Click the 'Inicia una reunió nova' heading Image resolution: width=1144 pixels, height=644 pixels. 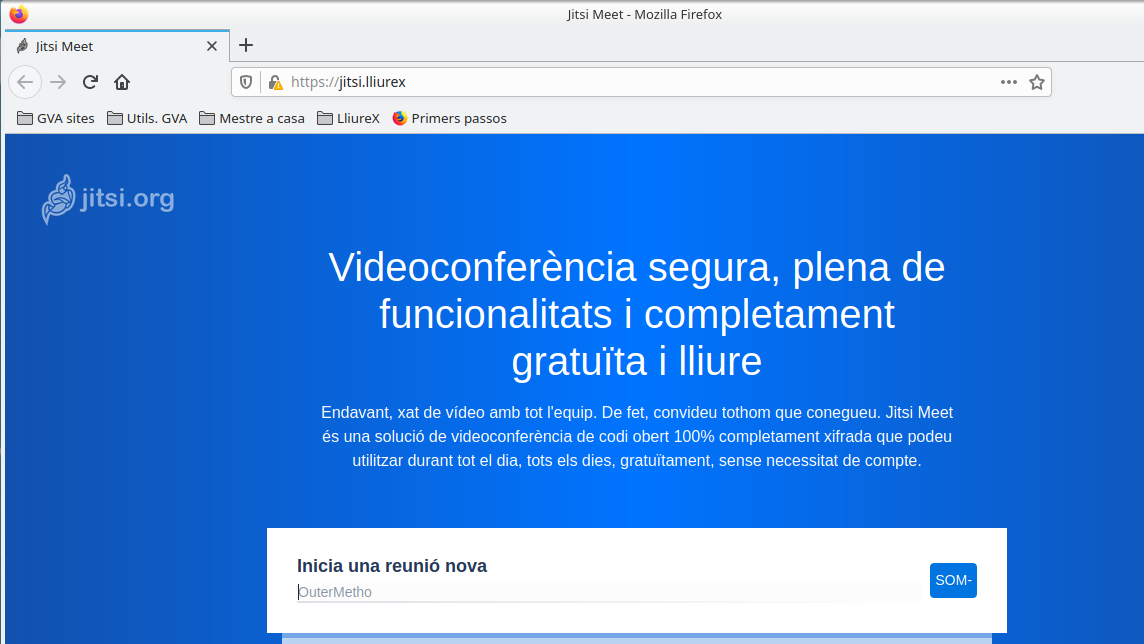pyautogui.click(x=392, y=566)
